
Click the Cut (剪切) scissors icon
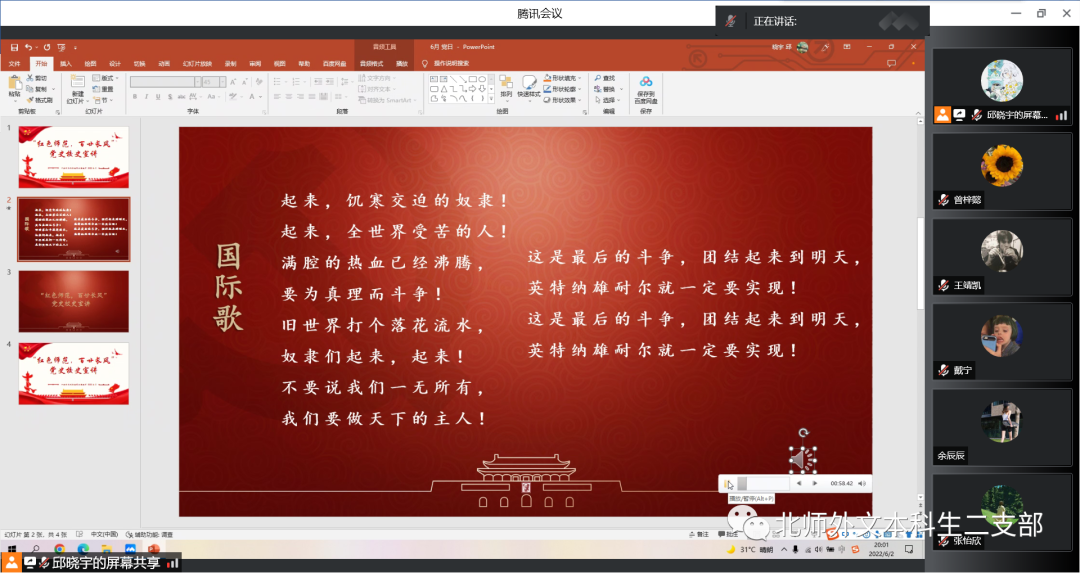click(x=30, y=79)
